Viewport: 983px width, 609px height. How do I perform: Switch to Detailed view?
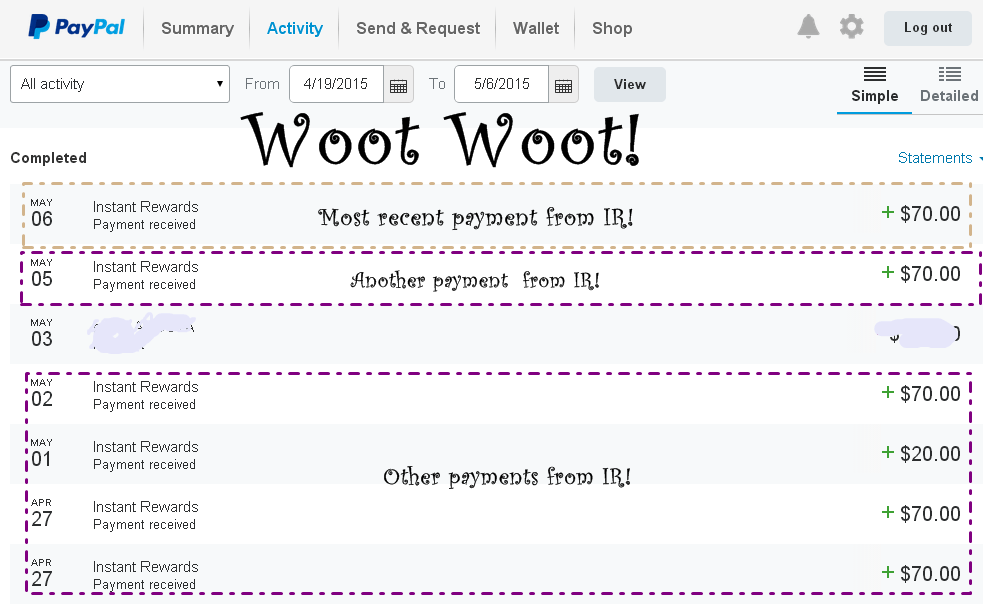[x=949, y=85]
